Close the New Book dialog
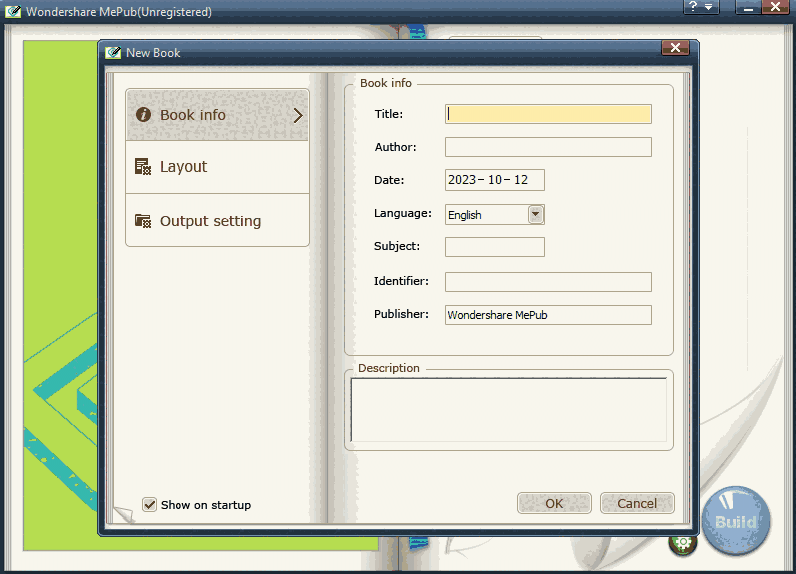796x574 pixels. pyautogui.click(x=675, y=48)
